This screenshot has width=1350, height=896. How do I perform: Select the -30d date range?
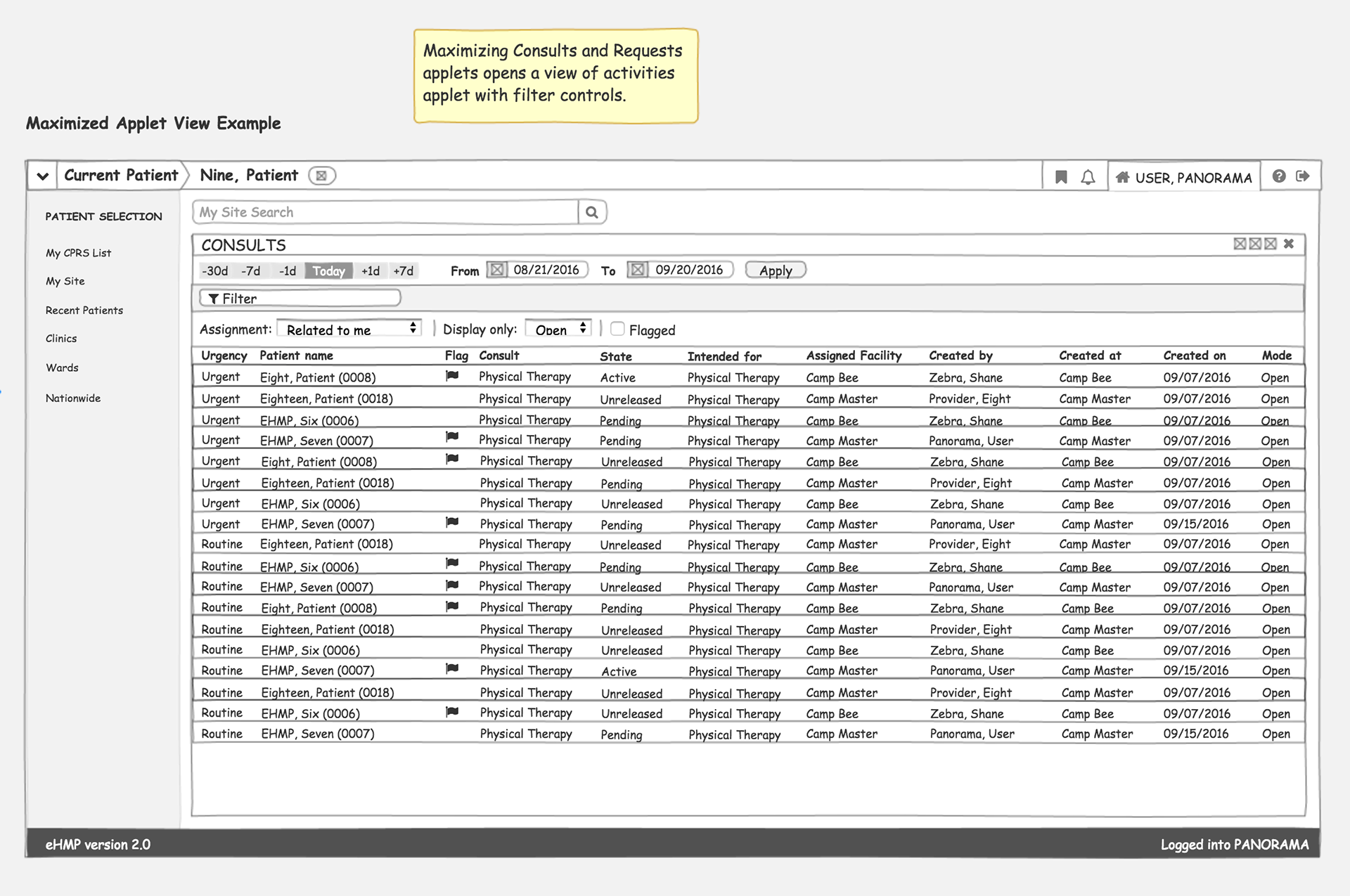[x=215, y=271]
